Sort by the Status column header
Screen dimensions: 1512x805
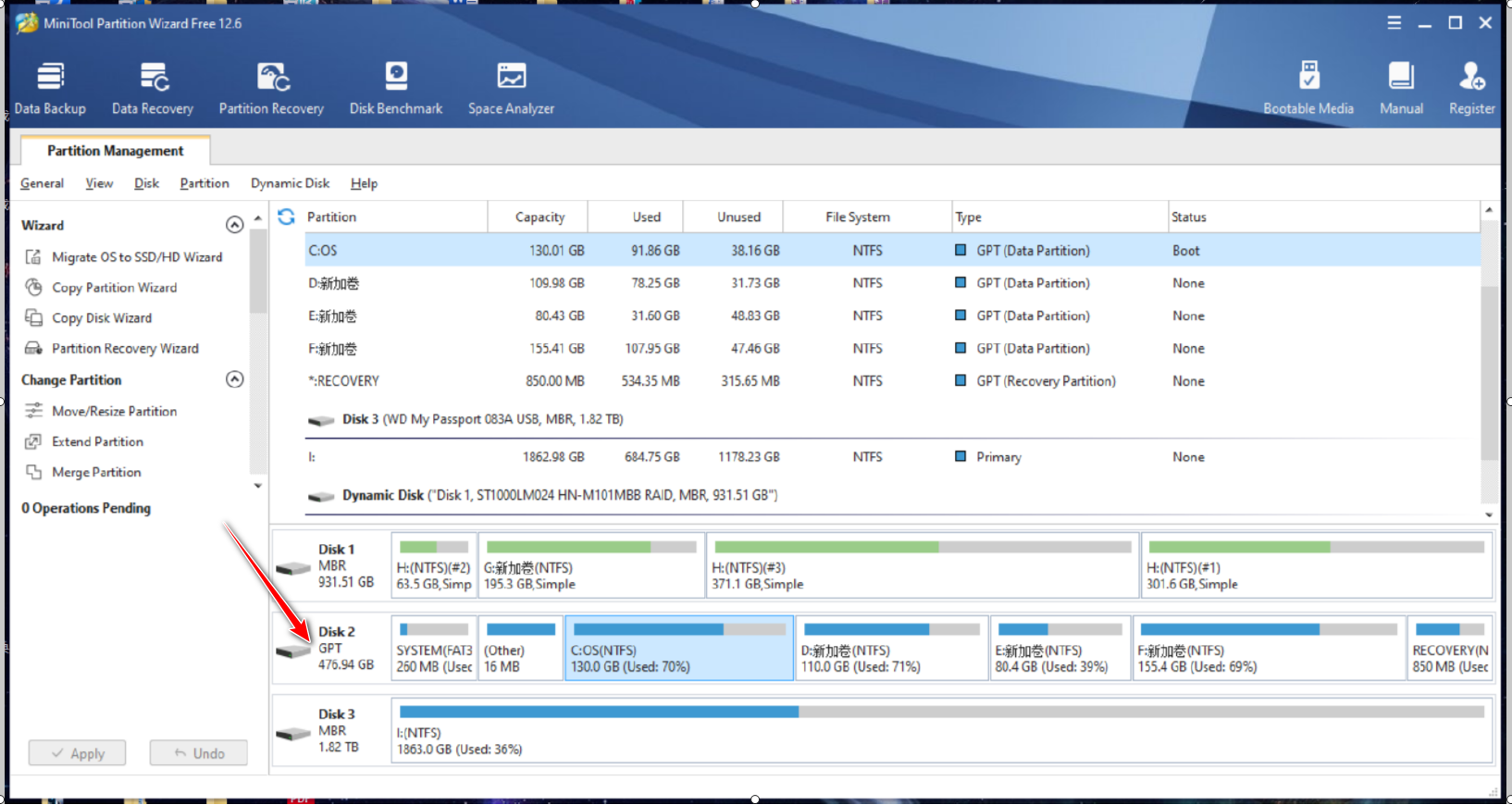tap(1323, 217)
